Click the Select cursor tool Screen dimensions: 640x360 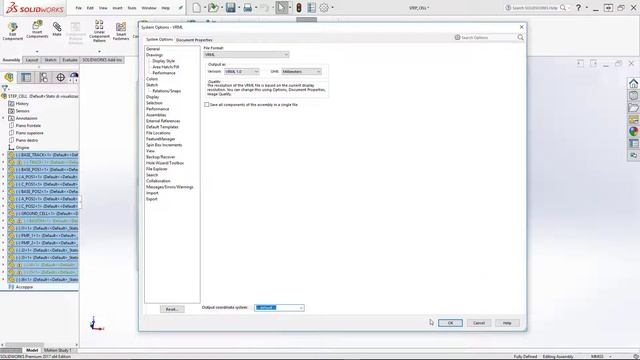click(281, 8)
